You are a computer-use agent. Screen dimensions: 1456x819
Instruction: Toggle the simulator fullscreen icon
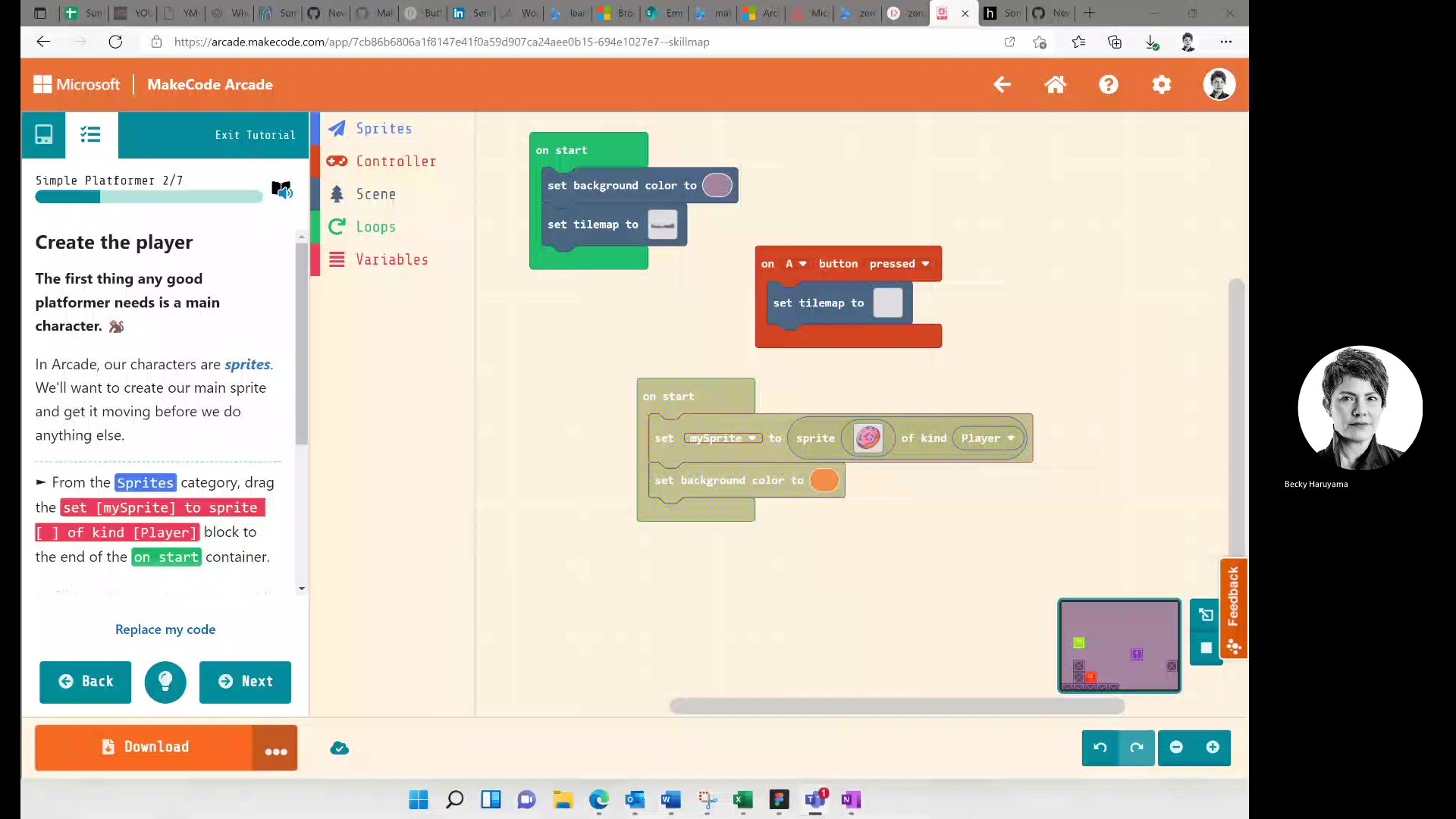click(x=1206, y=615)
